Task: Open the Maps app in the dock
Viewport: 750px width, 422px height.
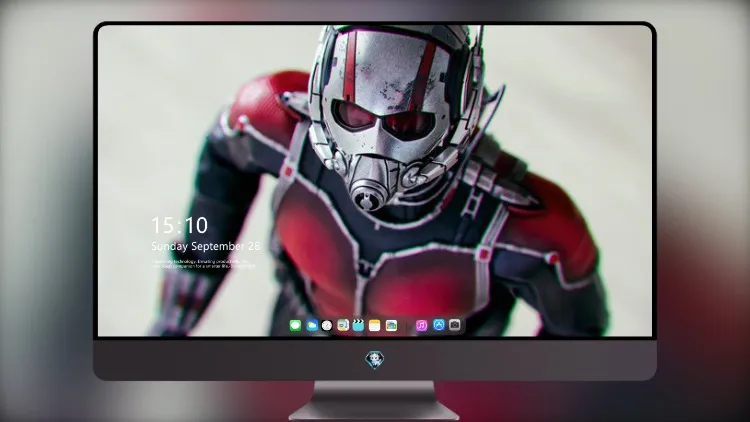Action: 343,325
